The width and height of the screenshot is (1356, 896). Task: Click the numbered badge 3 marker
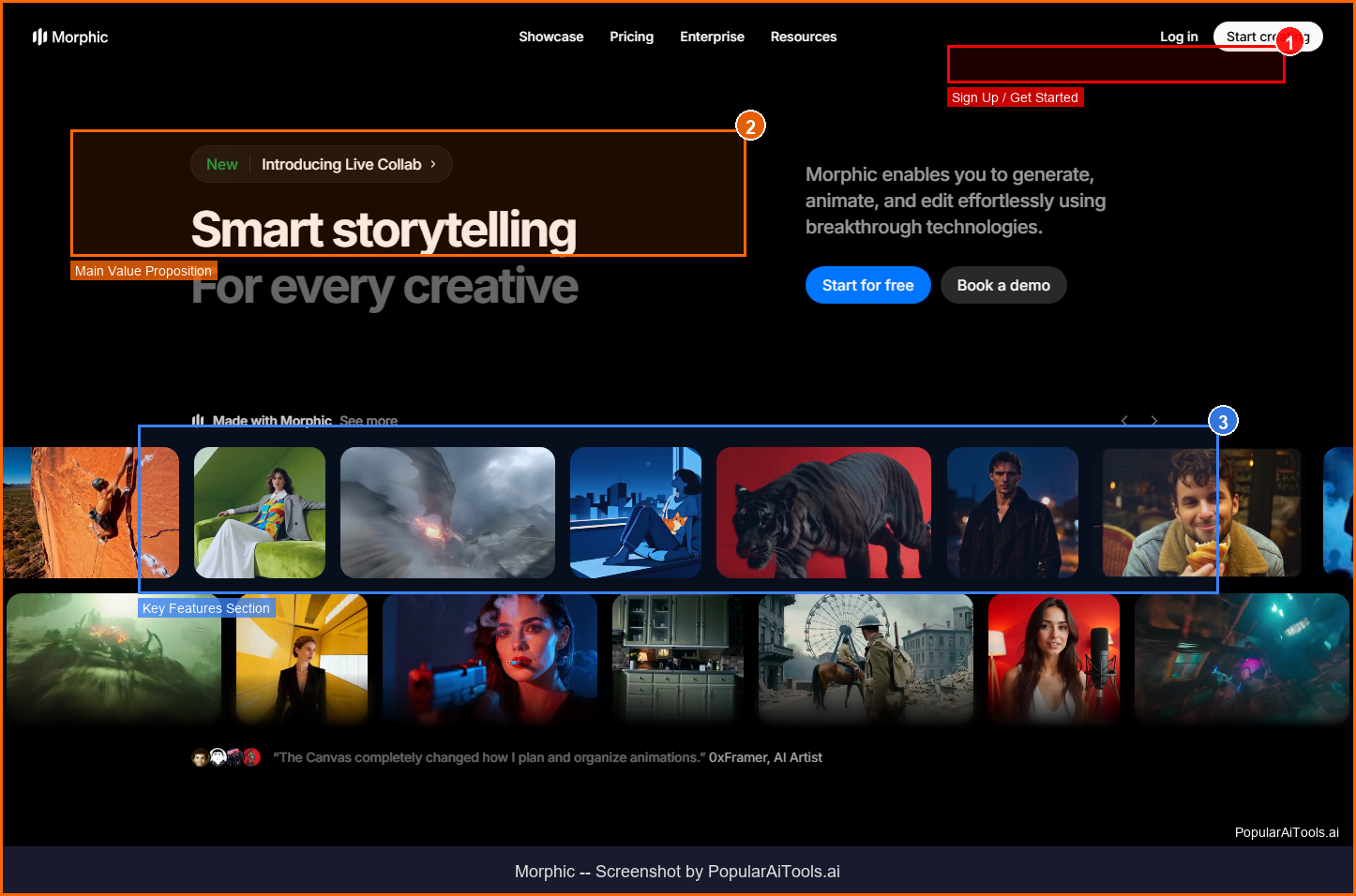coord(1223,422)
